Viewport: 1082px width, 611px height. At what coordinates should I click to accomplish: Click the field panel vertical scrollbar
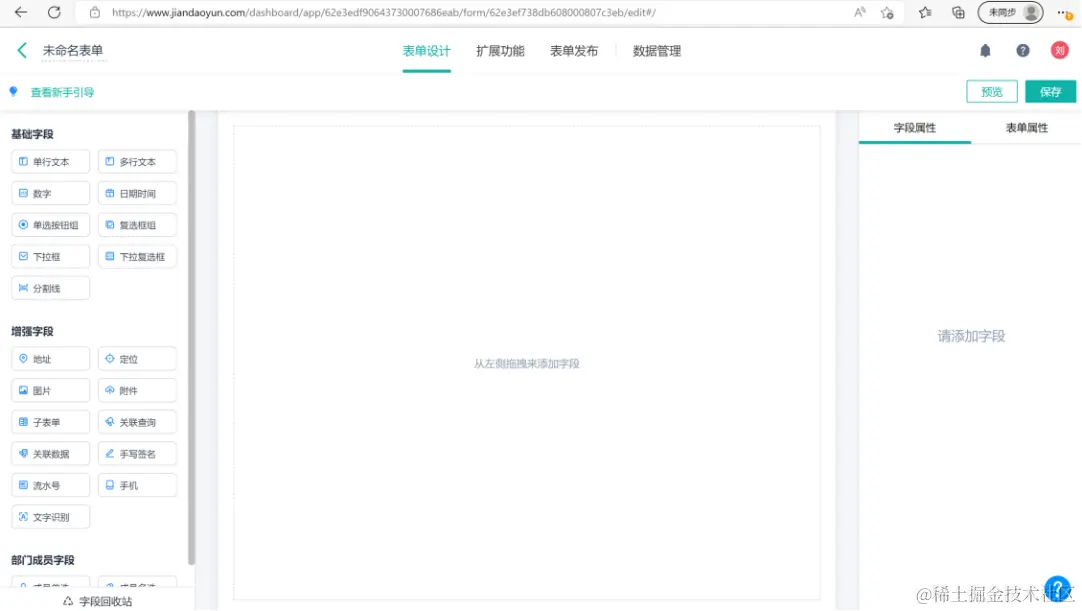[191, 338]
